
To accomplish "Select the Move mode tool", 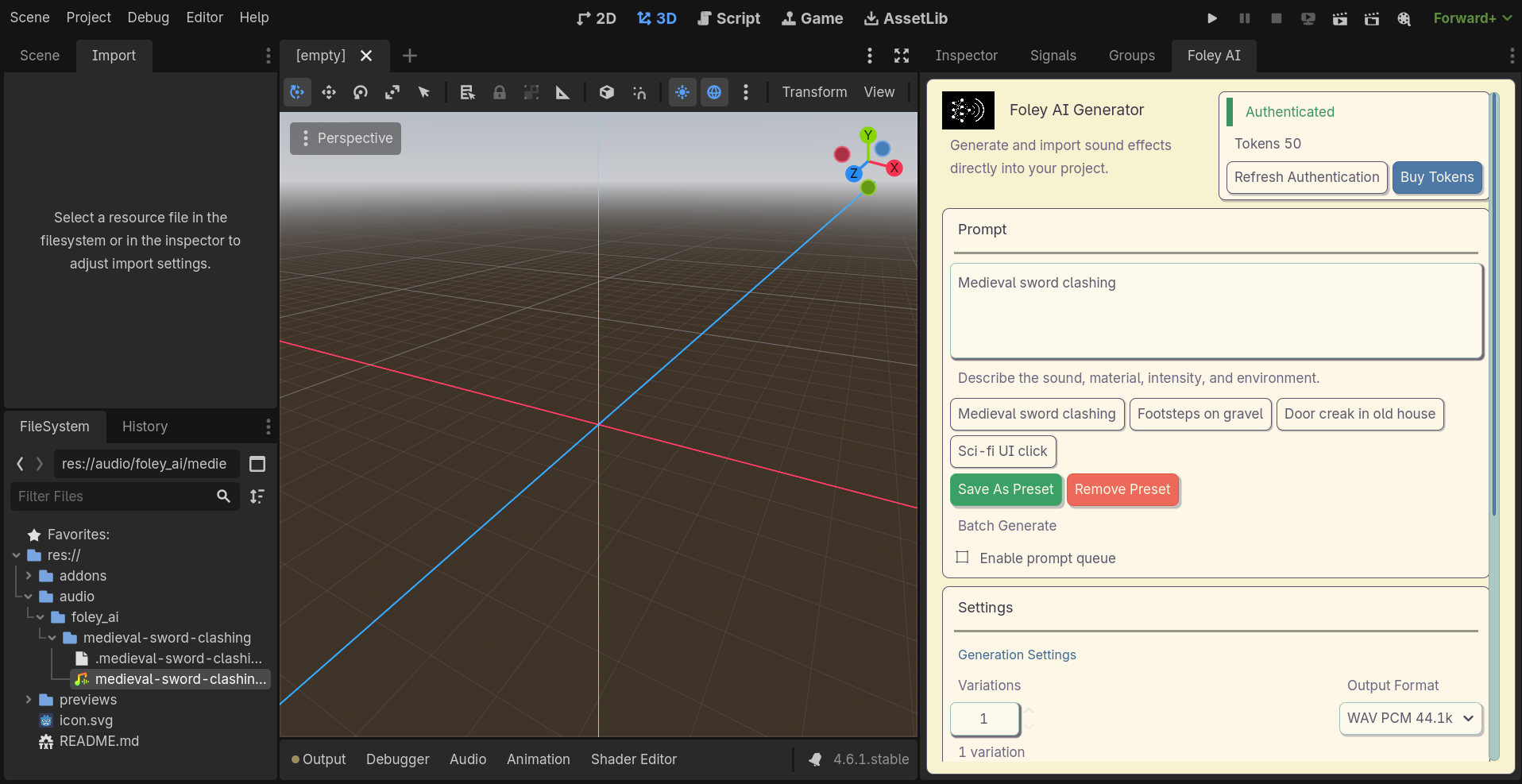I will click(329, 92).
